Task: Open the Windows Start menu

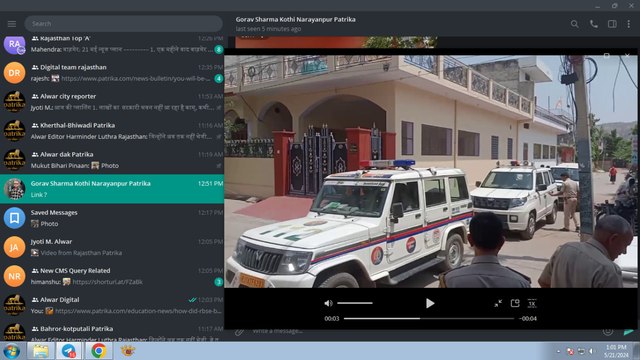Action: click(11, 351)
